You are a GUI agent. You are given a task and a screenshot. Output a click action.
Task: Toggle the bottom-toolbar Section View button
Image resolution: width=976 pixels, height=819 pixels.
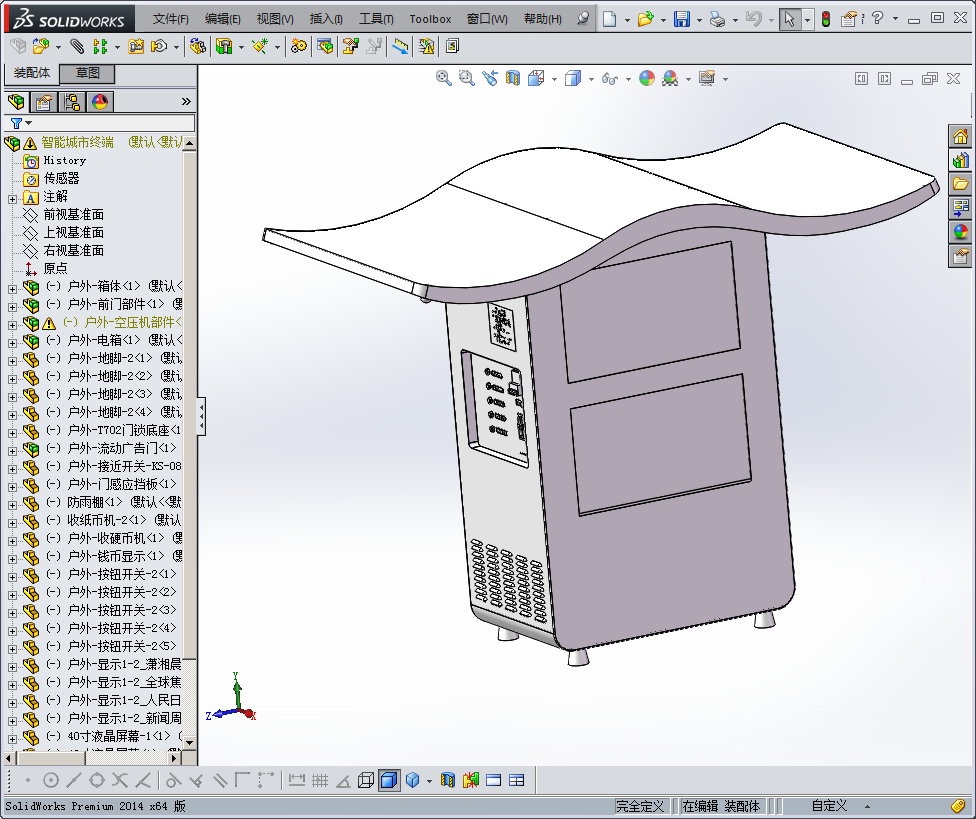point(448,780)
